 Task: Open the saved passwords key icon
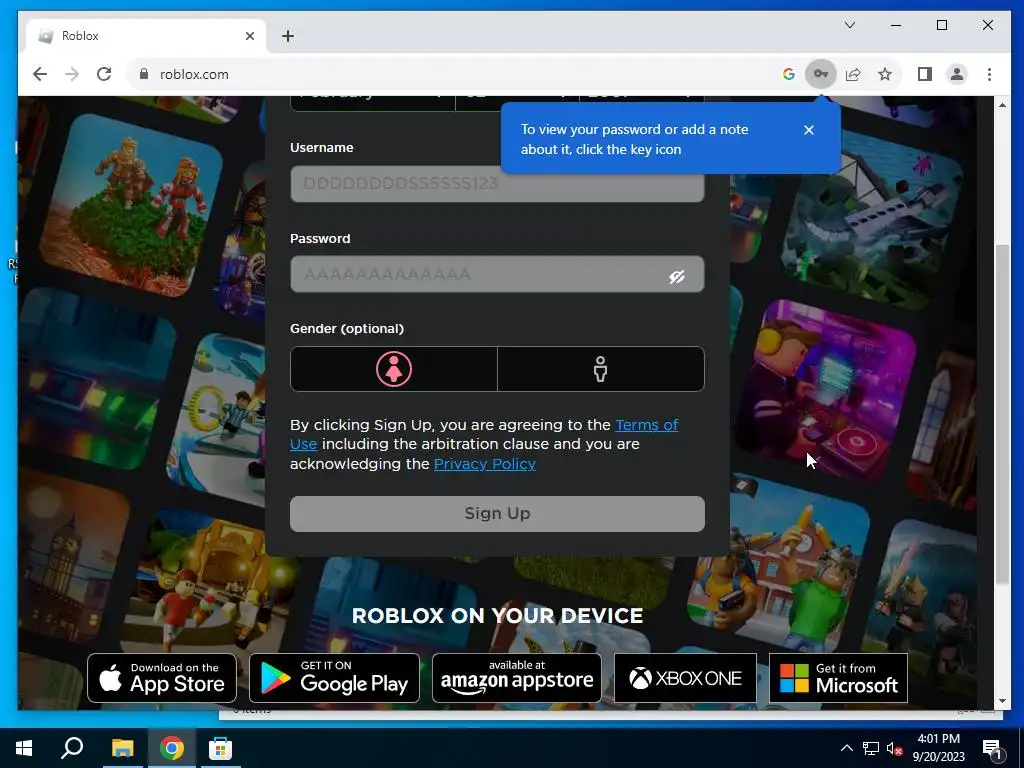click(x=821, y=74)
